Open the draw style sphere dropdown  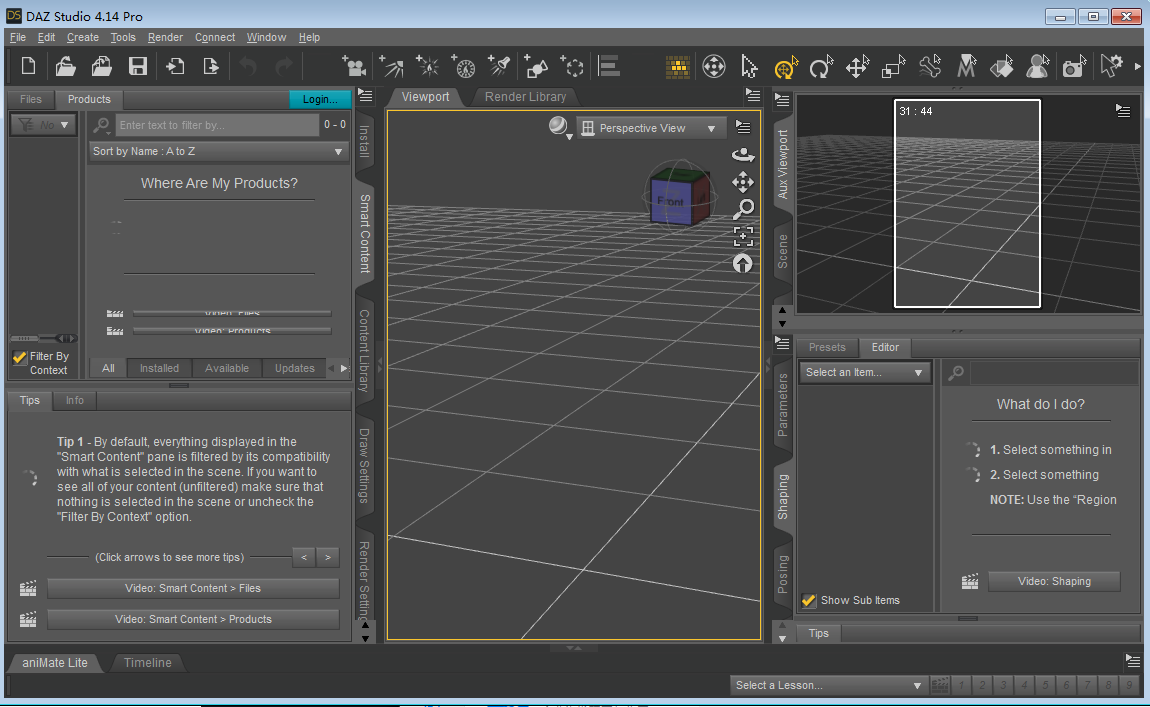560,127
